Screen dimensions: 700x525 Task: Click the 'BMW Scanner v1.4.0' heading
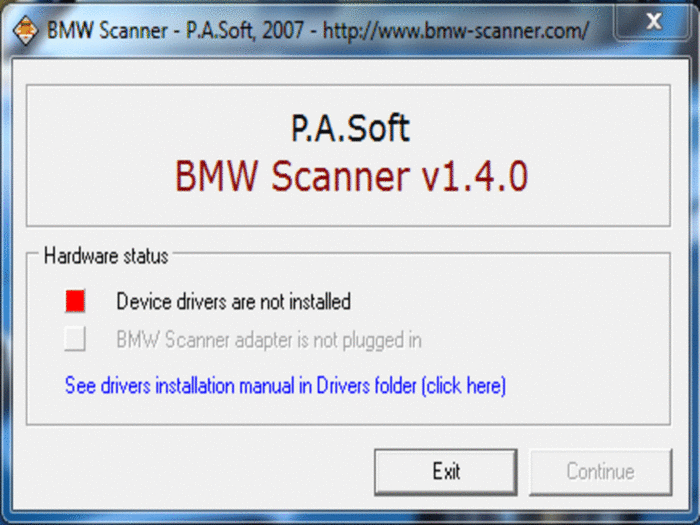[351, 176]
